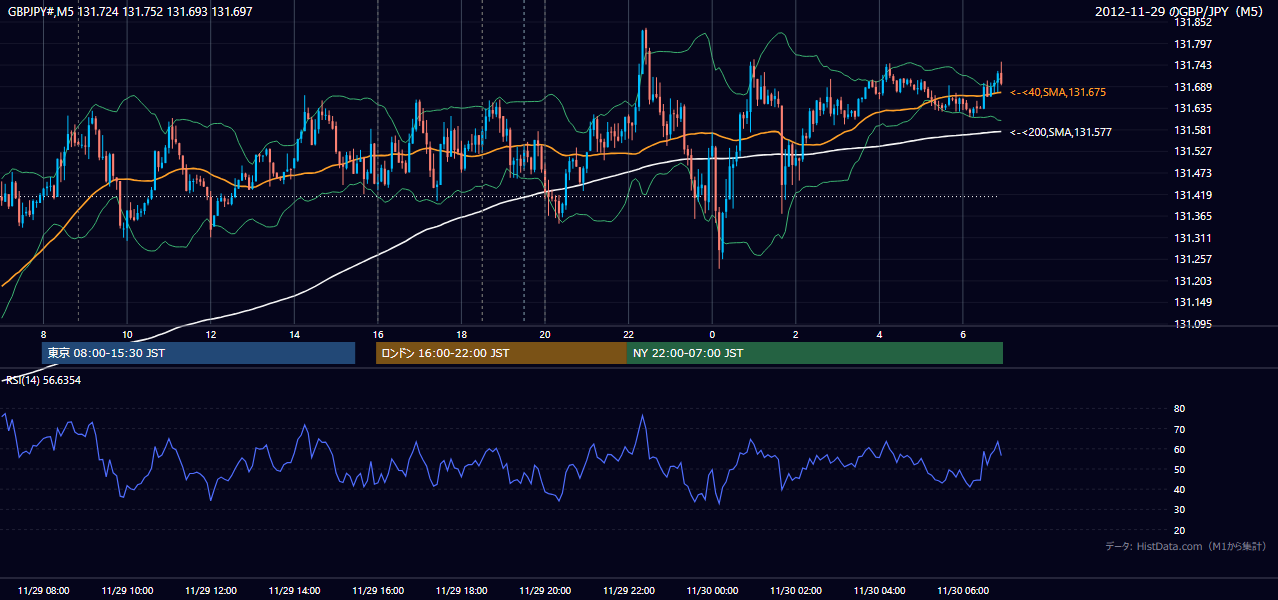Screen dimensions: 1278x600
Task: Click hour tick 2 under price chart
Action: (x=796, y=334)
